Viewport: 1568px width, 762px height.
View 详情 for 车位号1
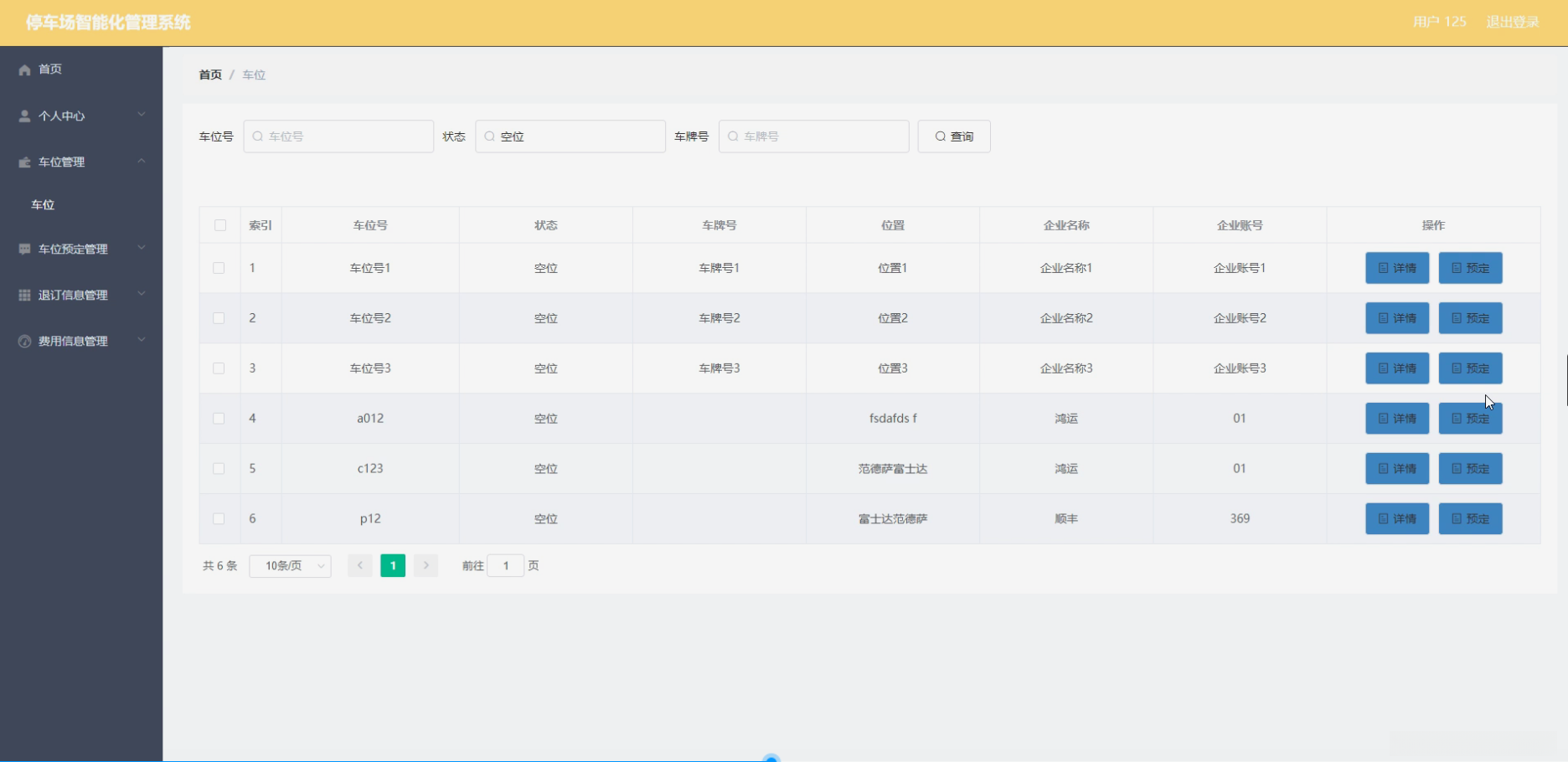pos(1397,268)
